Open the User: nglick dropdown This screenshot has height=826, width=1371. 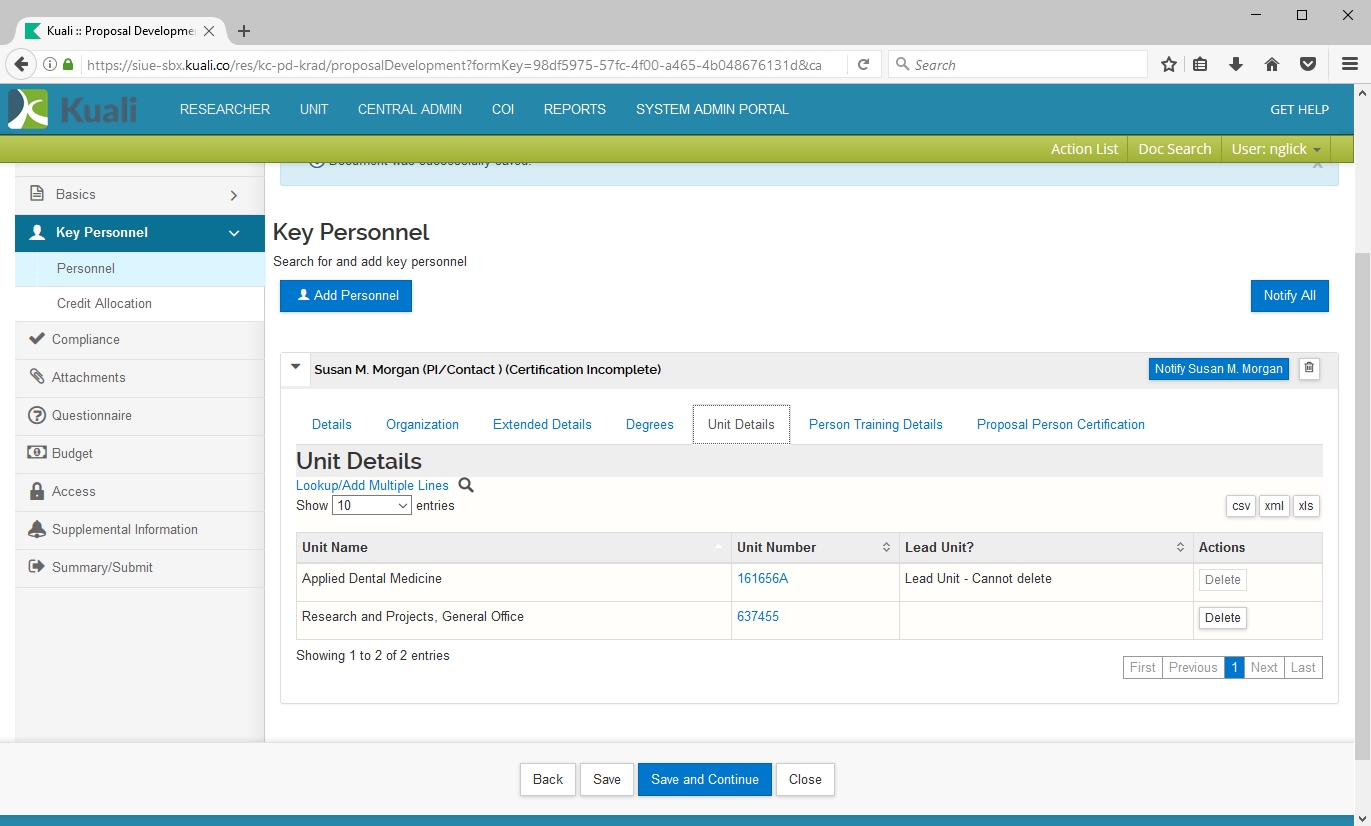[1275, 149]
